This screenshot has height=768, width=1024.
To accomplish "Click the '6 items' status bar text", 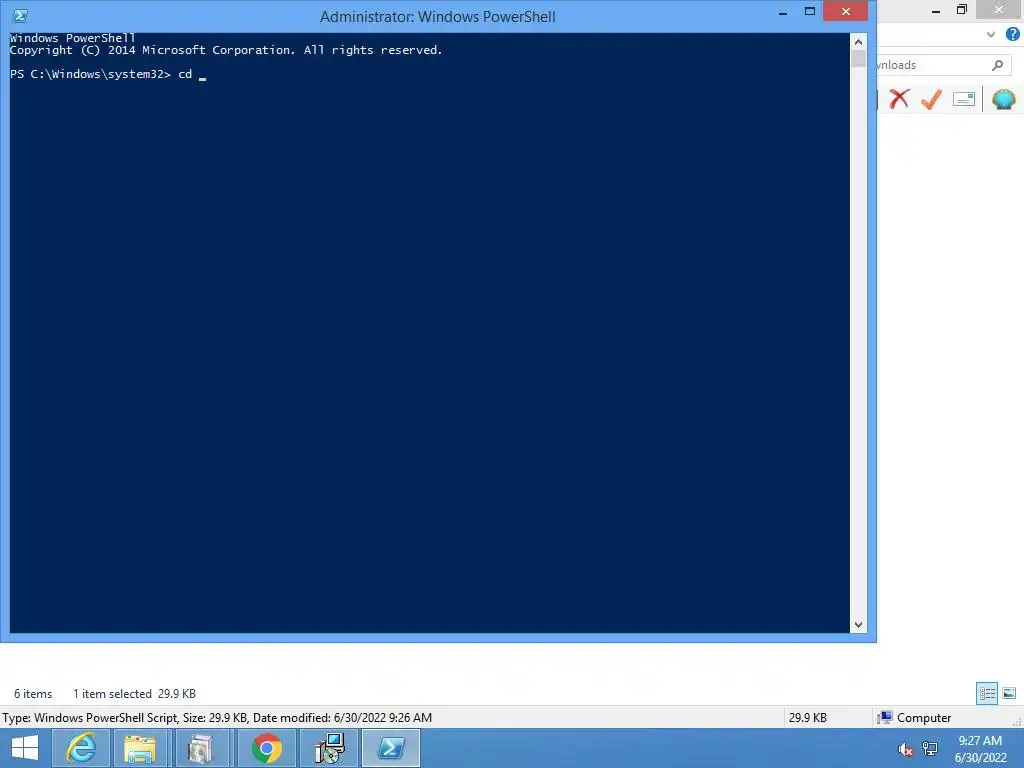I will pyautogui.click(x=33, y=694).
